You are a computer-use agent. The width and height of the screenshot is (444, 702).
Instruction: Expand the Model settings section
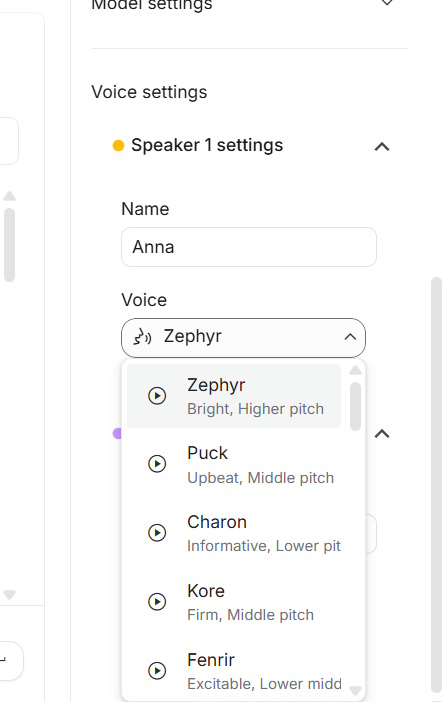(387, 3)
